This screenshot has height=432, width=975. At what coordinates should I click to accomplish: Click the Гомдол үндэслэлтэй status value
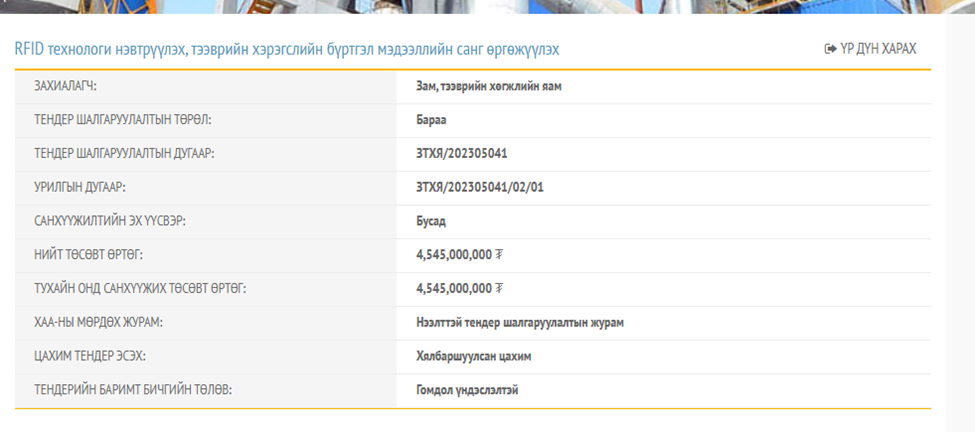467,390
